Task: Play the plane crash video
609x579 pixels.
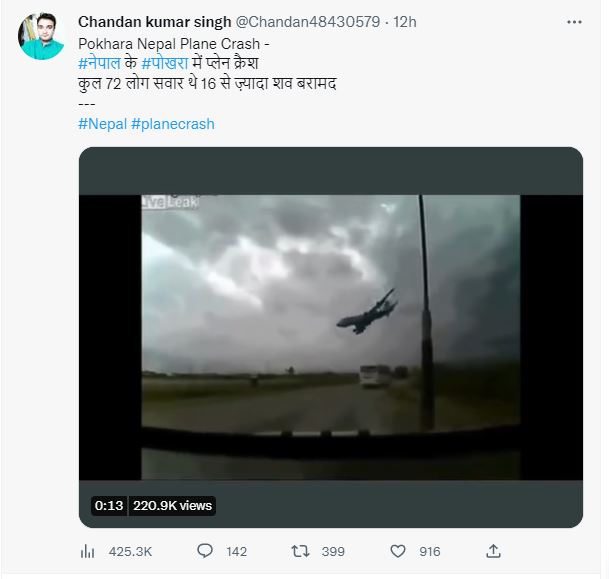Action: pos(330,336)
